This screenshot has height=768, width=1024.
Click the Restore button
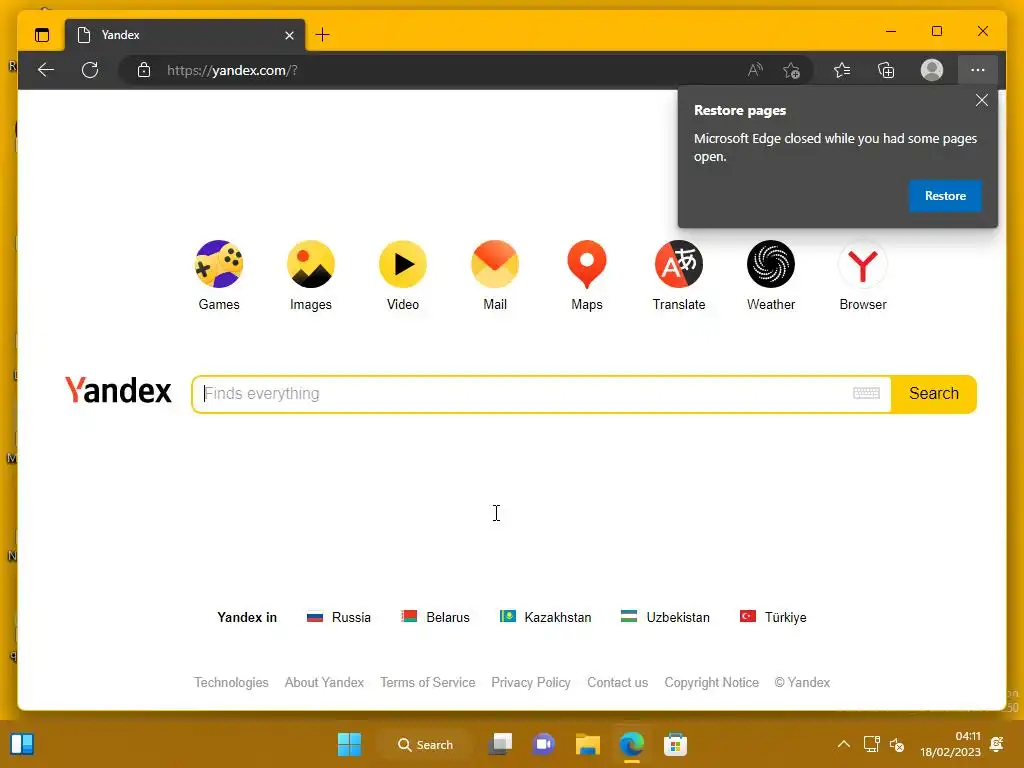click(945, 196)
